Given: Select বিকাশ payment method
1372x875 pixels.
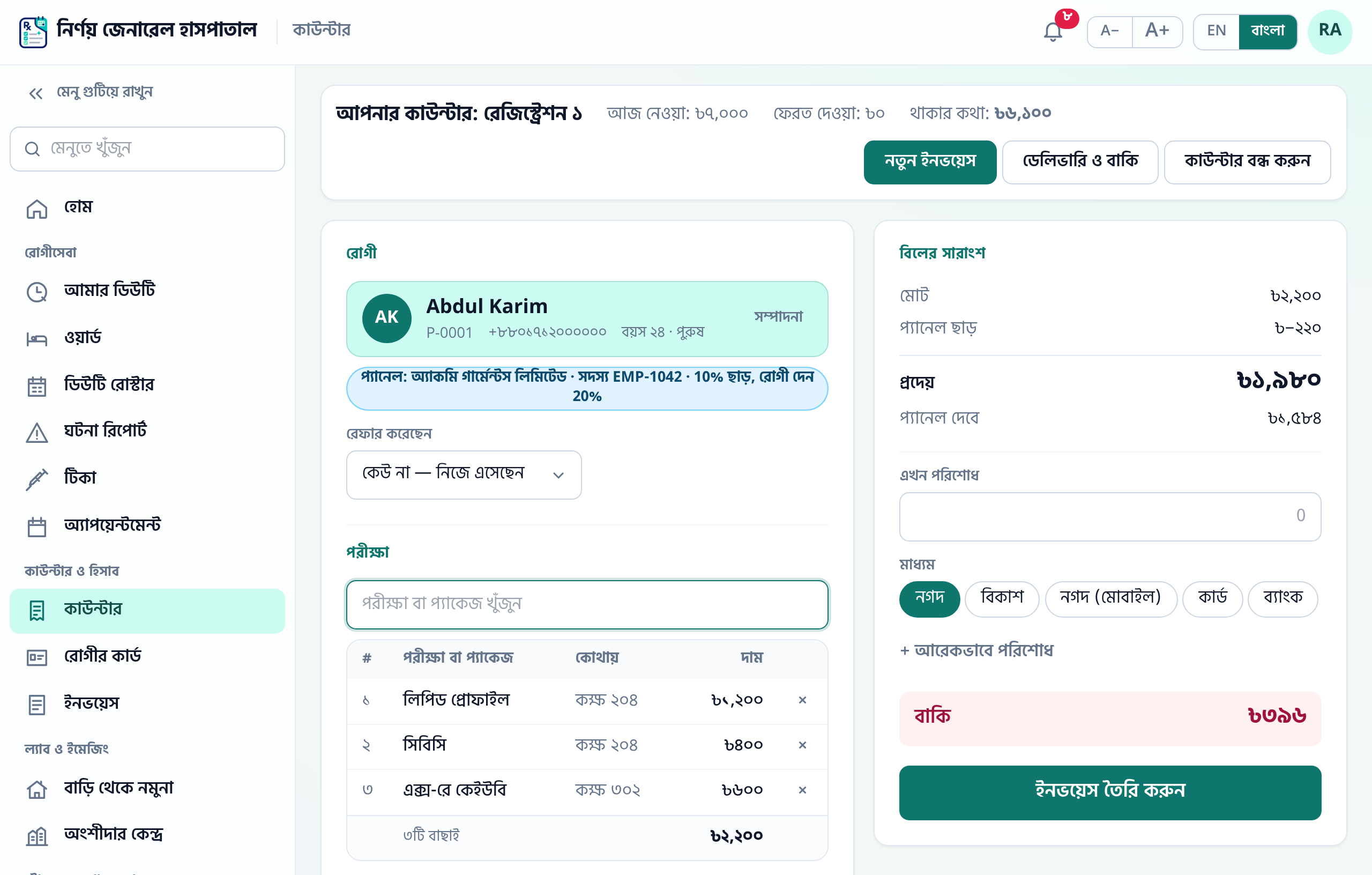Looking at the screenshot, I should (1002, 598).
